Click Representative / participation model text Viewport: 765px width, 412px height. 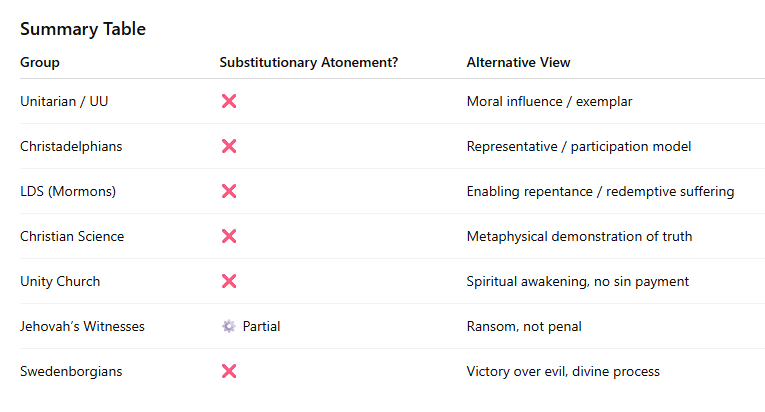click(x=579, y=146)
